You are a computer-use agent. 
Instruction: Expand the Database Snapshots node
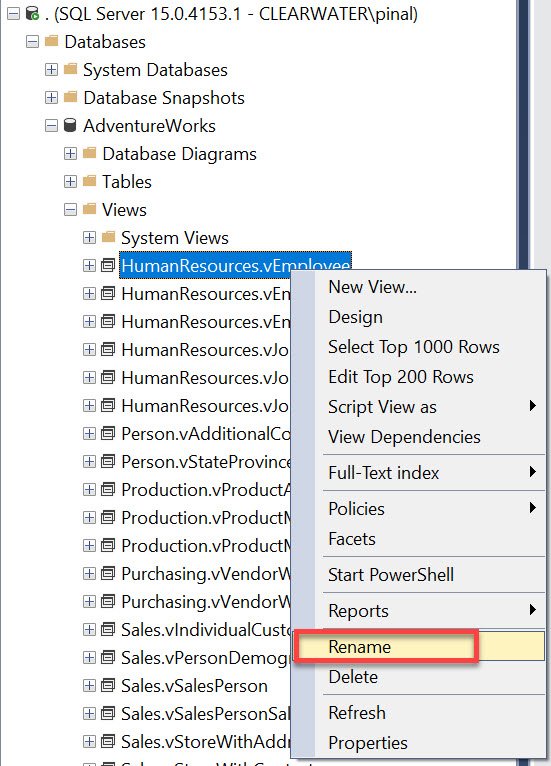[51, 97]
